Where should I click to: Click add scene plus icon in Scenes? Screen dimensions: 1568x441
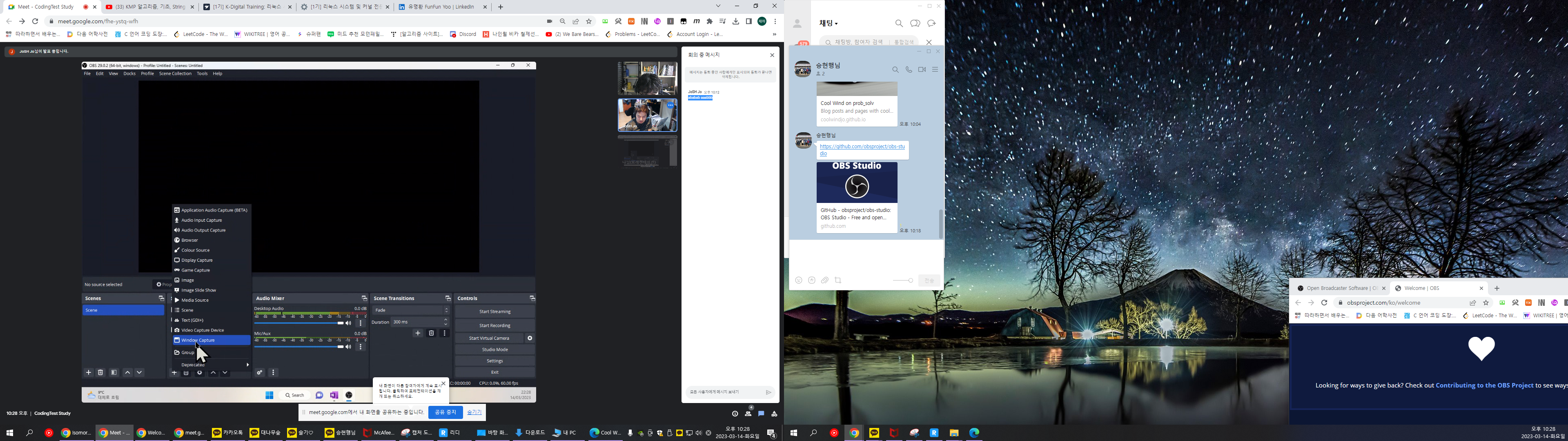click(x=89, y=372)
